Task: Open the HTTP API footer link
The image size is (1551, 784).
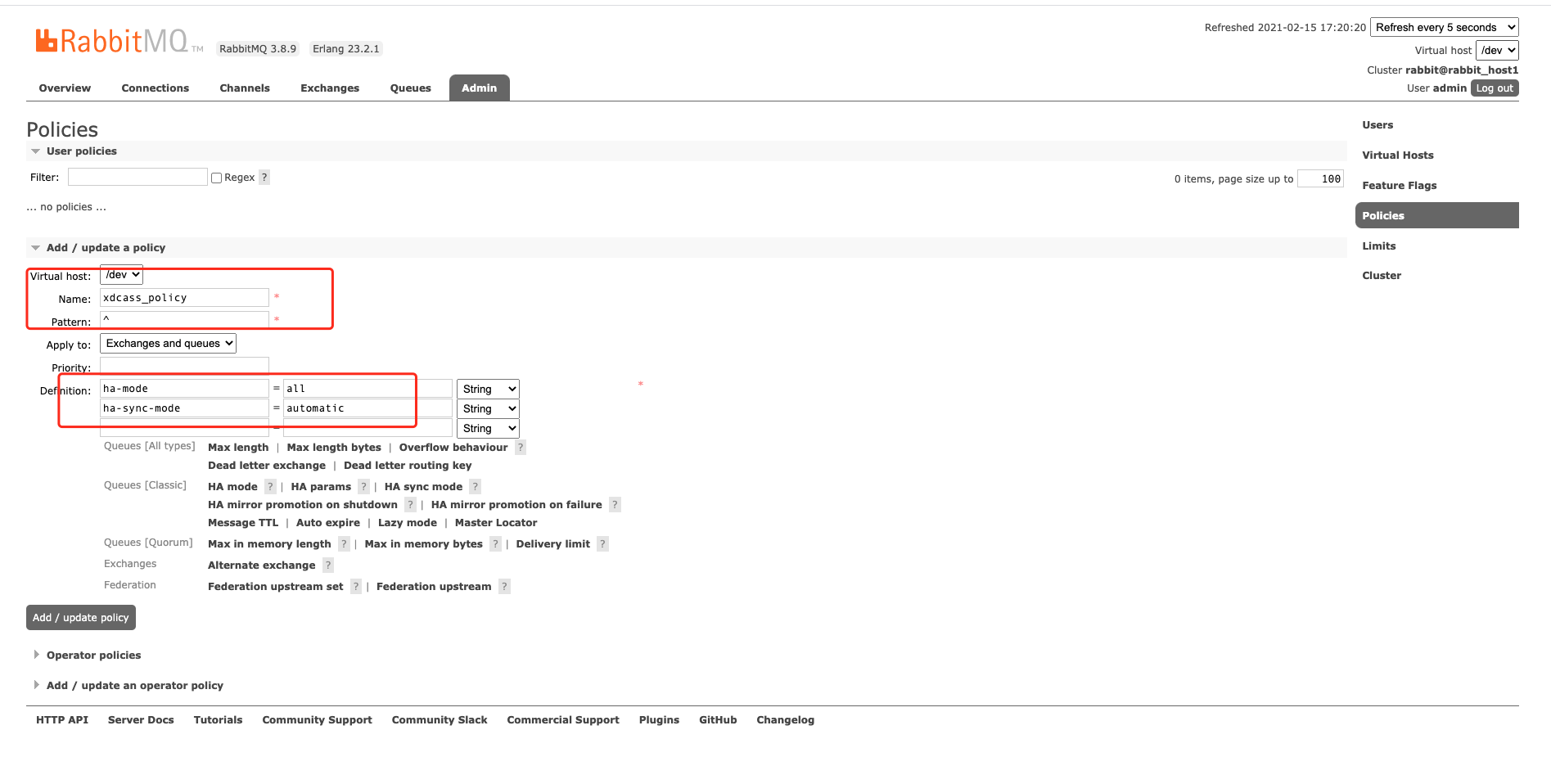Action: click(62, 720)
